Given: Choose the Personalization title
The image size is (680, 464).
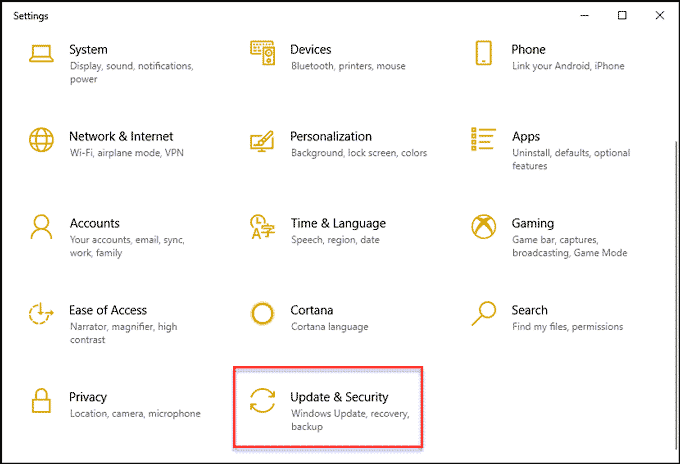Looking at the screenshot, I should [x=331, y=136].
